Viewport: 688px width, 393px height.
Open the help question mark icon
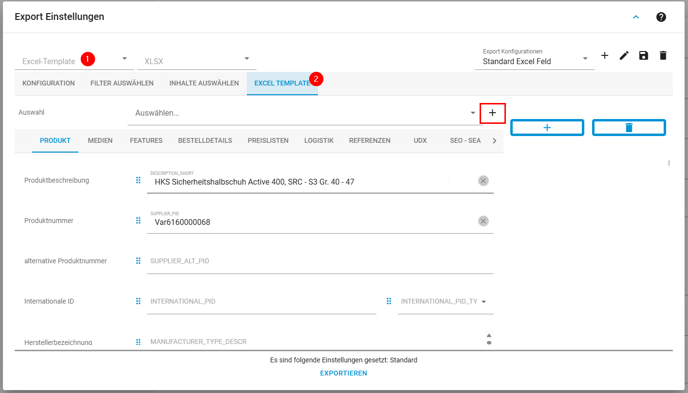[x=661, y=17]
